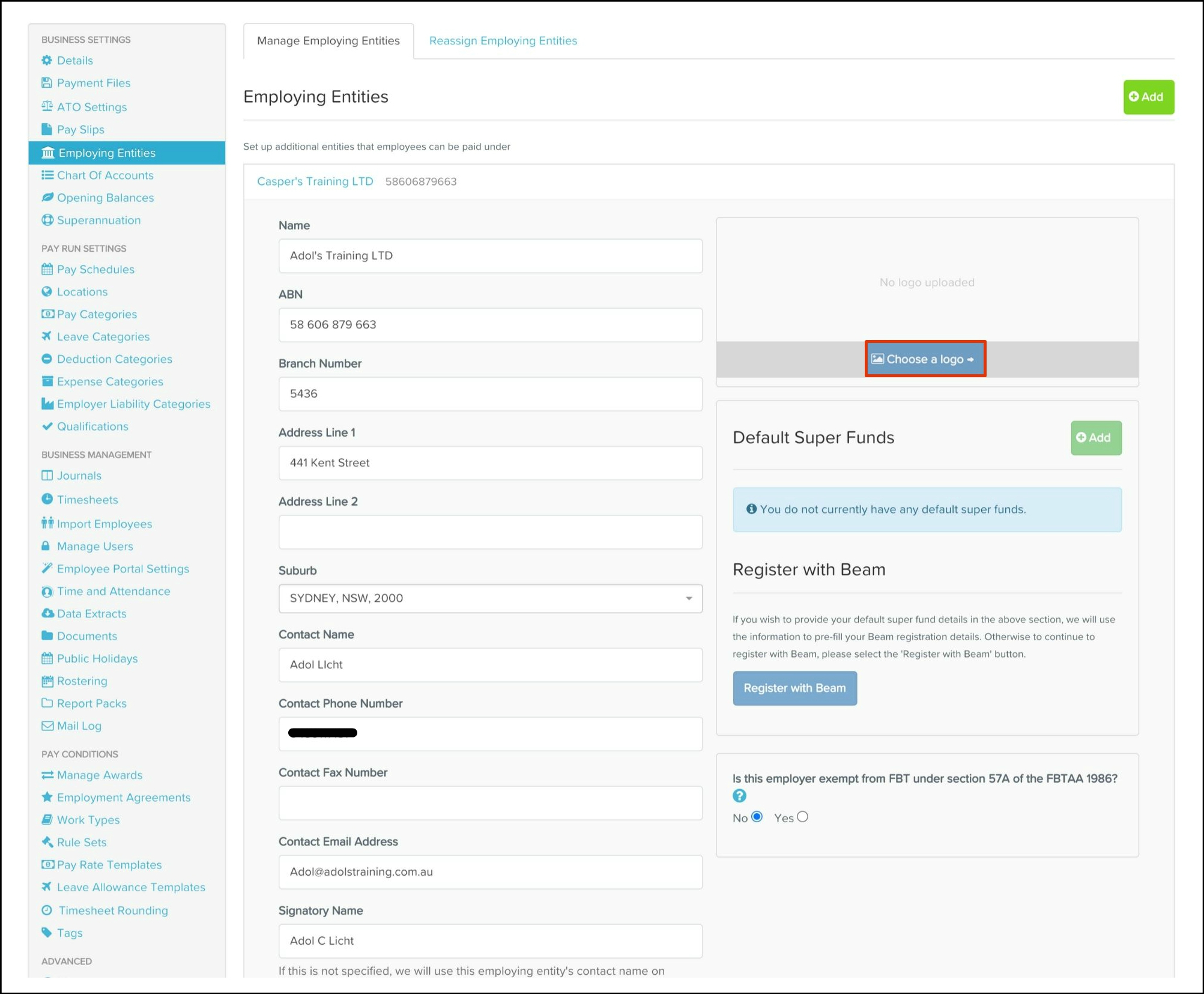Viewport: 1204px width, 994px height.
Task: Click the Register with Beam button
Action: [794, 688]
